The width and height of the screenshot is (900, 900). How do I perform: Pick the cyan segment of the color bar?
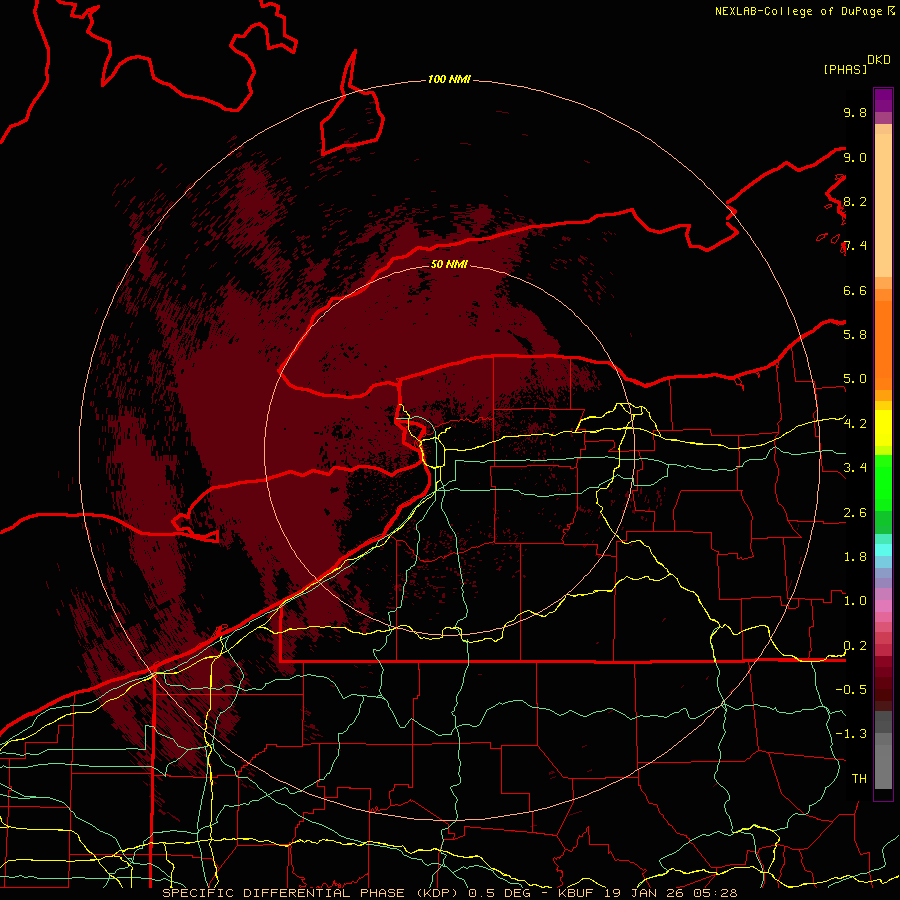click(883, 550)
